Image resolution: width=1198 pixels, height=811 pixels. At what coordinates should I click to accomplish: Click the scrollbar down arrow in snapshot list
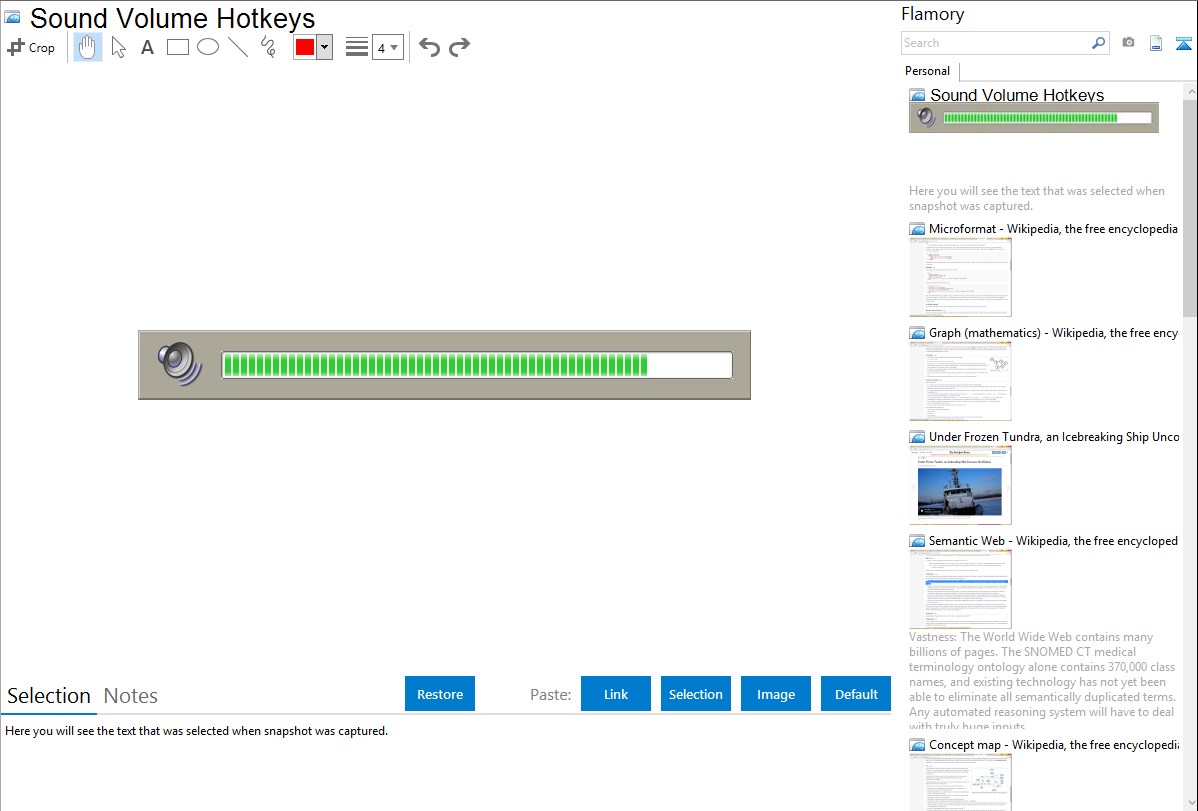[1190, 803]
